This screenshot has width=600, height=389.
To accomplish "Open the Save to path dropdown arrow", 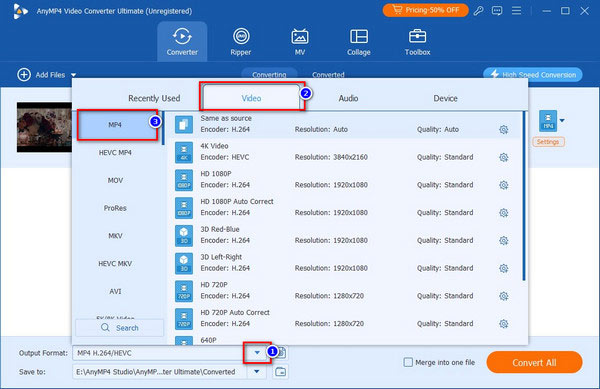I will 257,371.
